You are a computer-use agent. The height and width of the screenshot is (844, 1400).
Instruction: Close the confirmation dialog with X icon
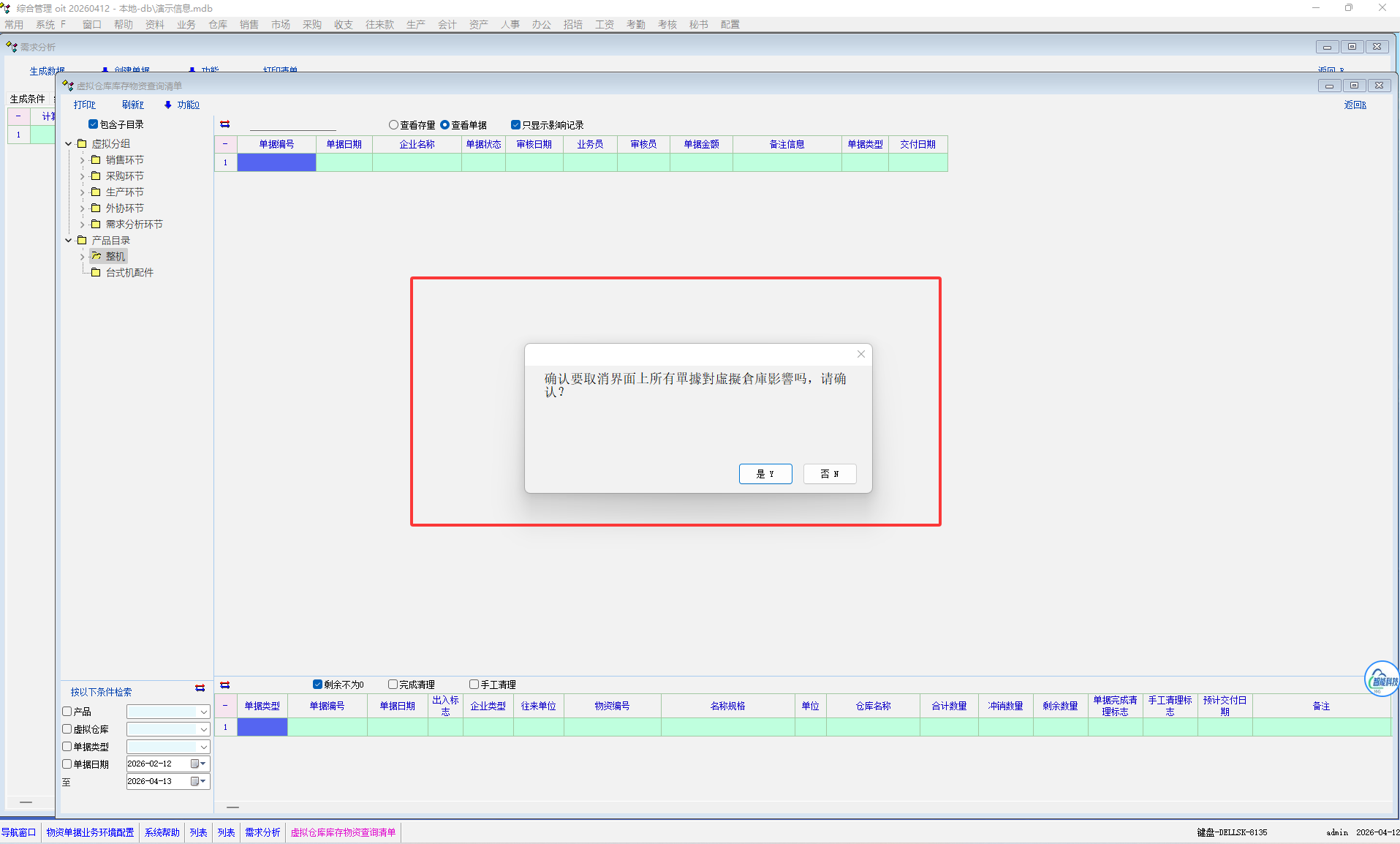point(860,354)
